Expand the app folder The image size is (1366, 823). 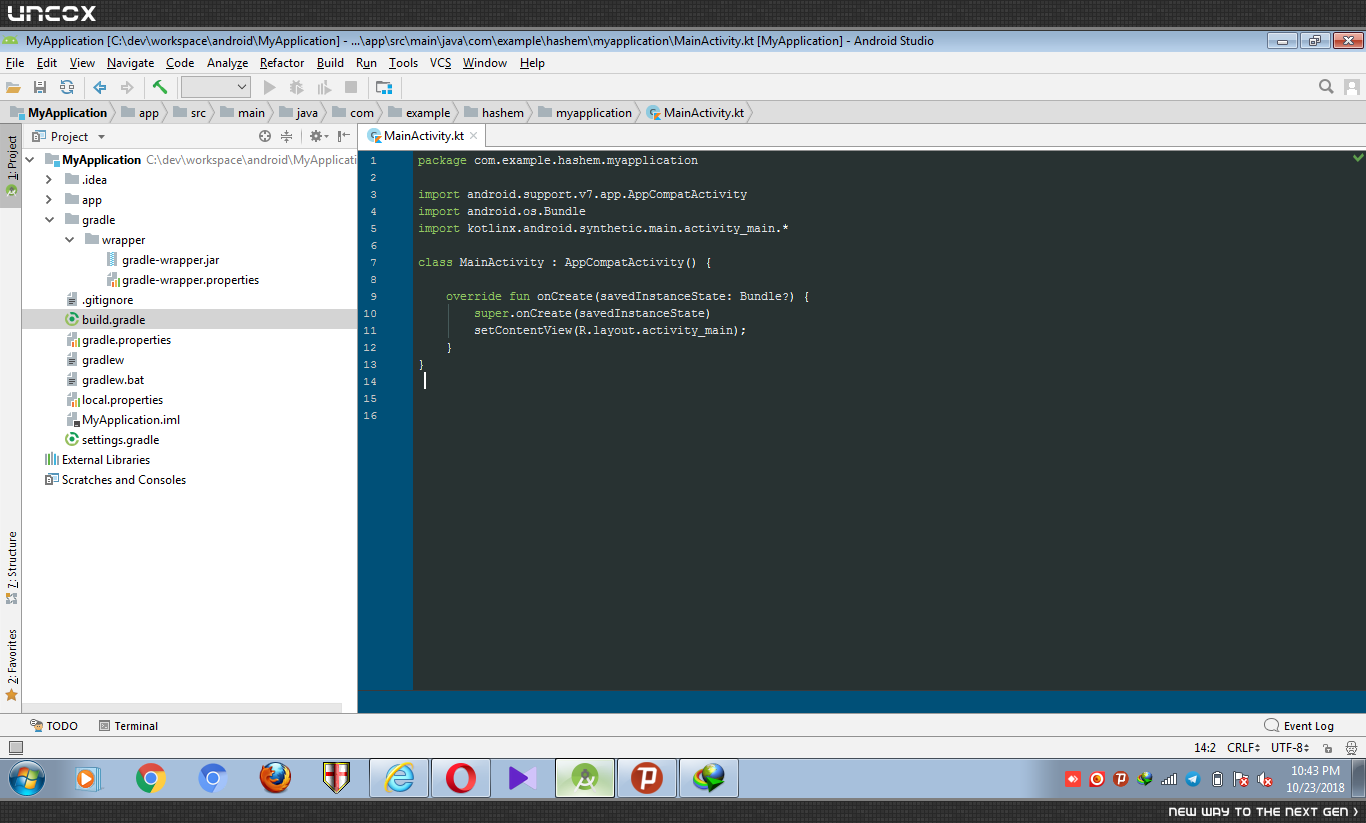(49, 200)
